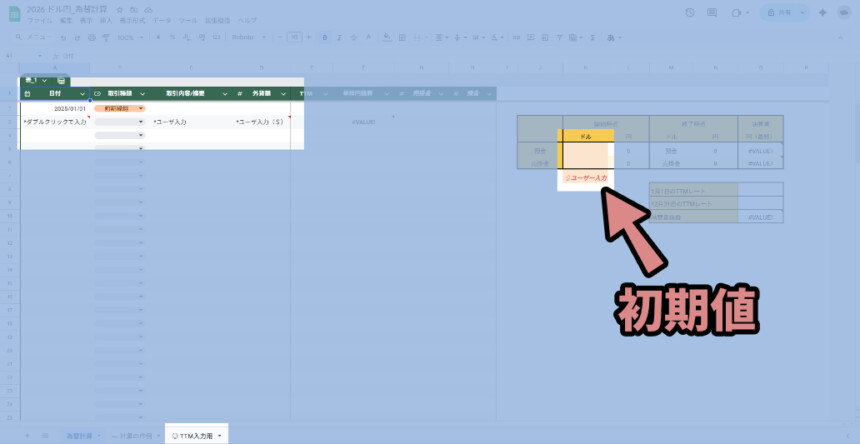
Task: Open version history clock icon
Action: 690,13
